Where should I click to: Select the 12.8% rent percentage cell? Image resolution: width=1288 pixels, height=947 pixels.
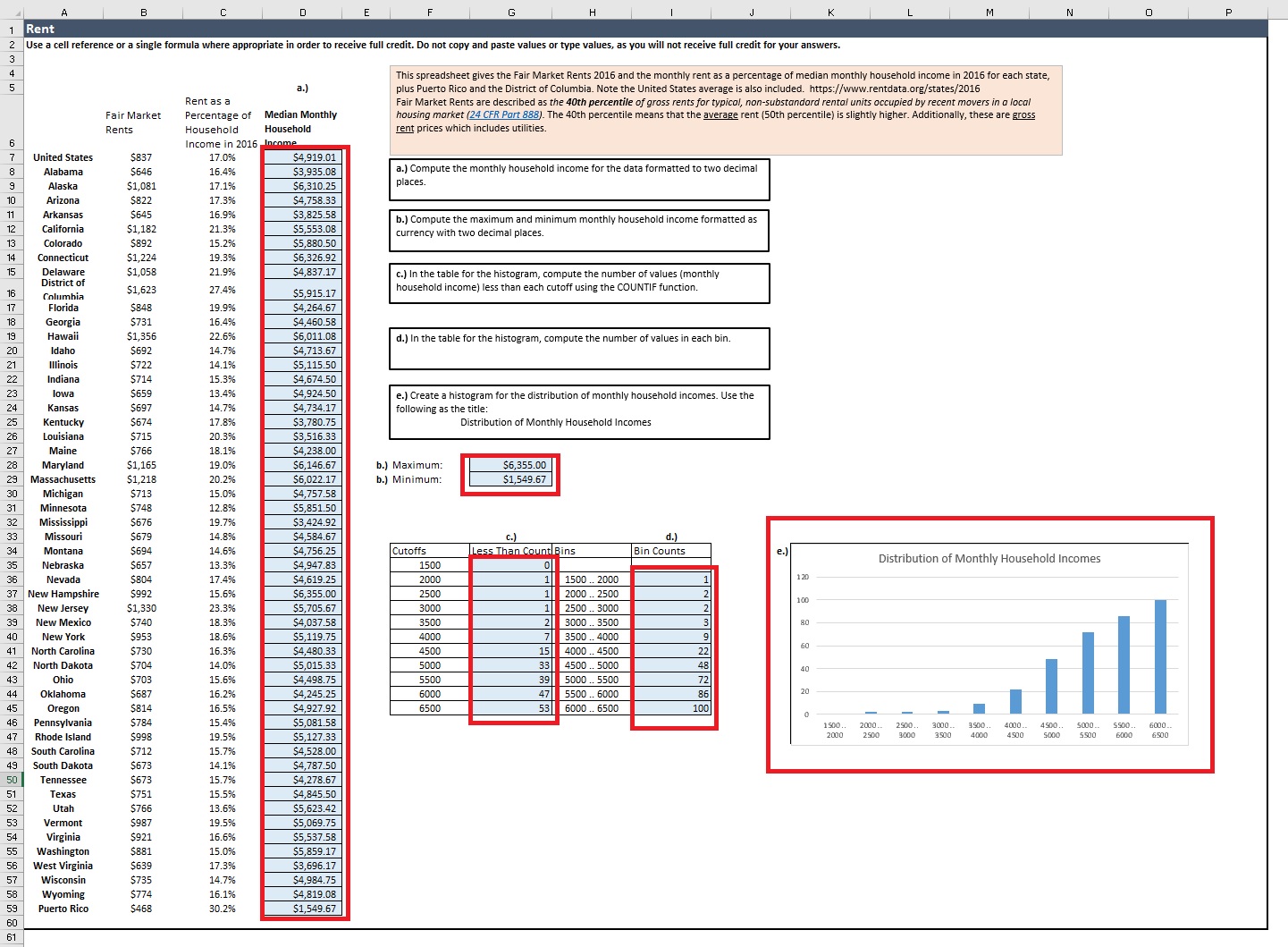(x=223, y=508)
